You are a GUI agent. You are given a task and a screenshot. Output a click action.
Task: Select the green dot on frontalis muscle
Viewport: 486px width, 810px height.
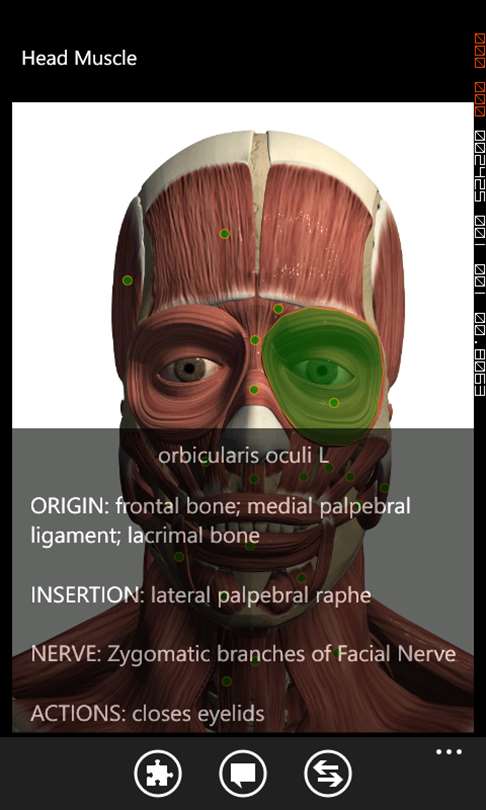pos(224,234)
